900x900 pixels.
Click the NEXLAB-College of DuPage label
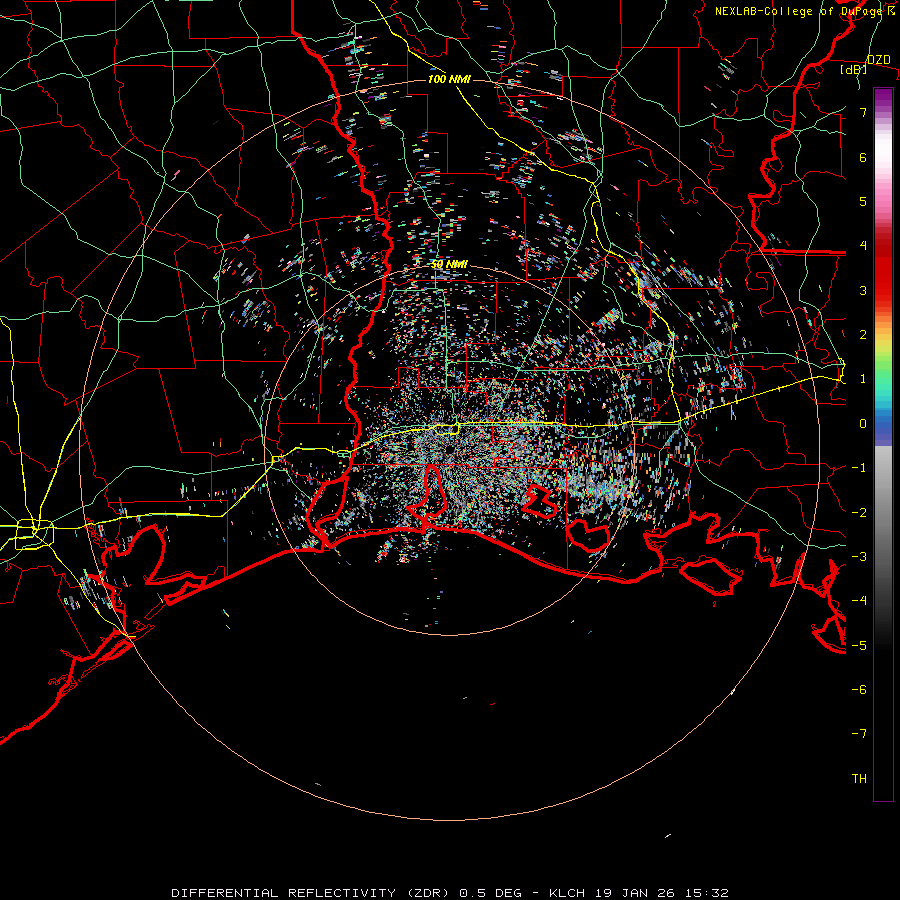[800, 11]
